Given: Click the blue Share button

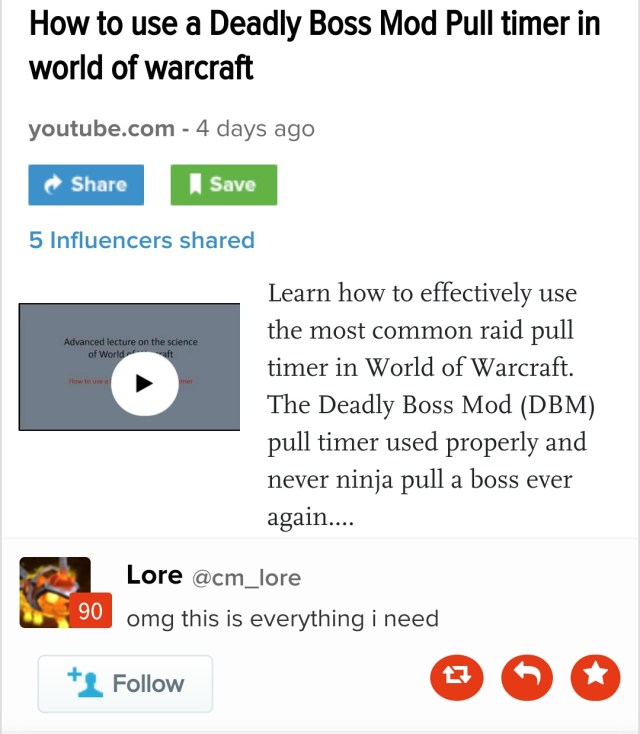Looking at the screenshot, I should click(x=86, y=185).
